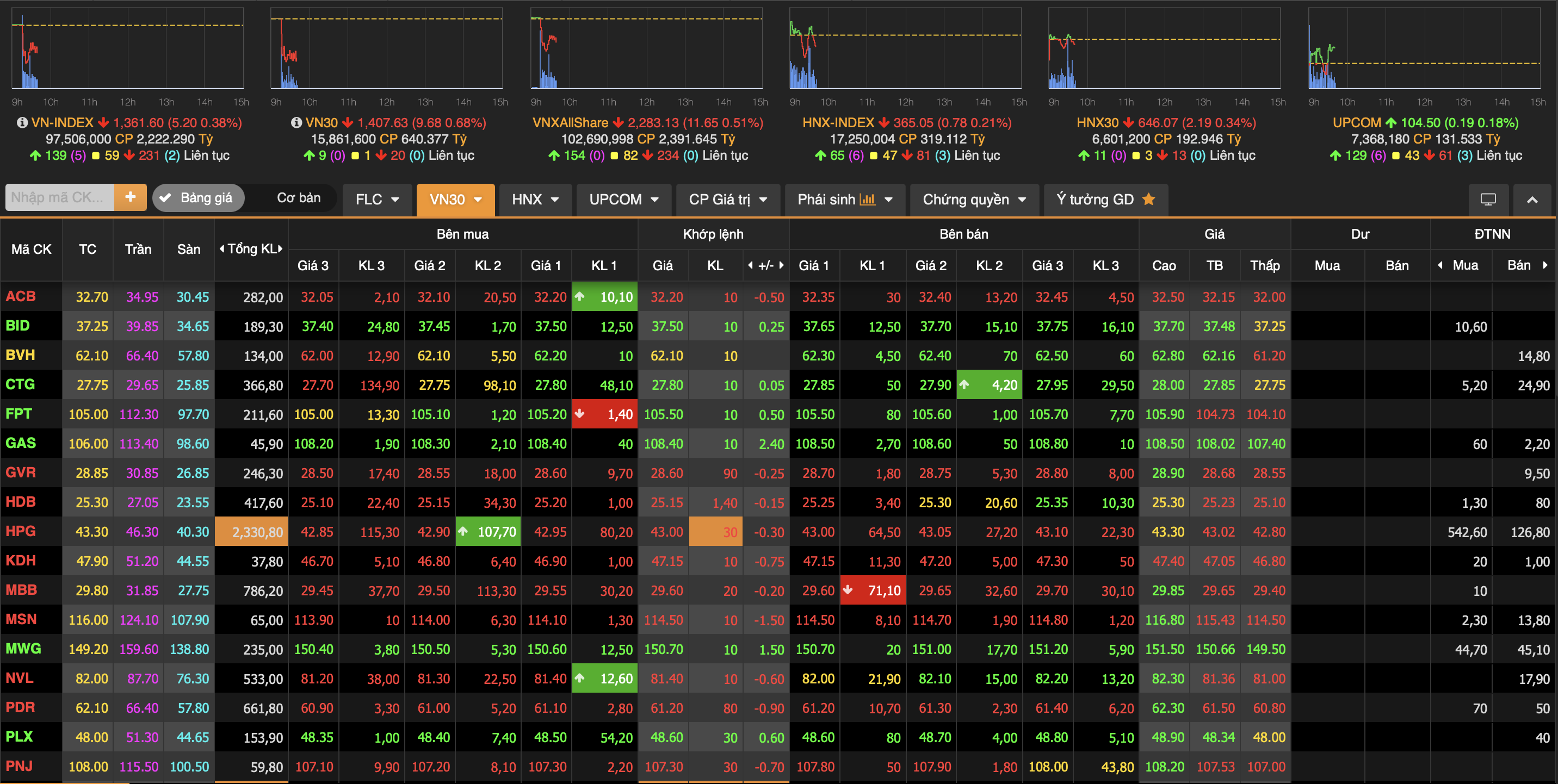Expand the Chứng quyền dropdown
Screen dimensions: 1558x784
click(x=974, y=200)
